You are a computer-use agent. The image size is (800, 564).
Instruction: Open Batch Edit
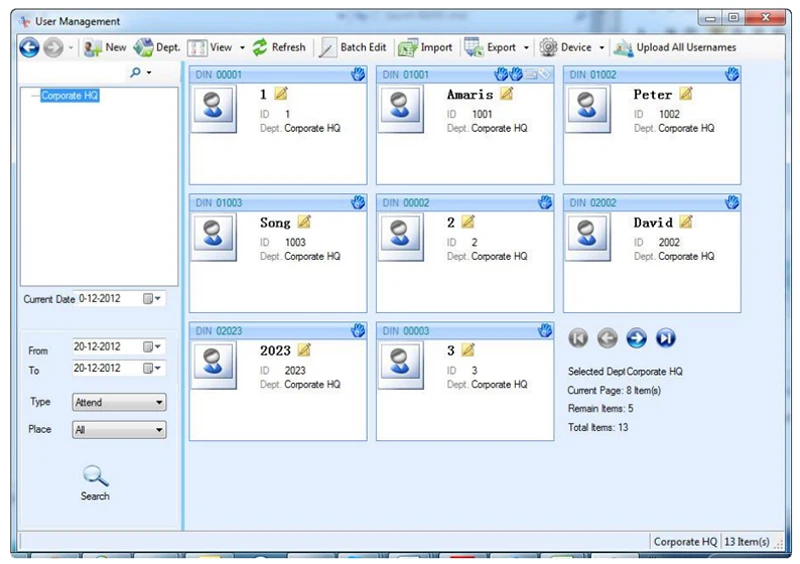[352, 47]
